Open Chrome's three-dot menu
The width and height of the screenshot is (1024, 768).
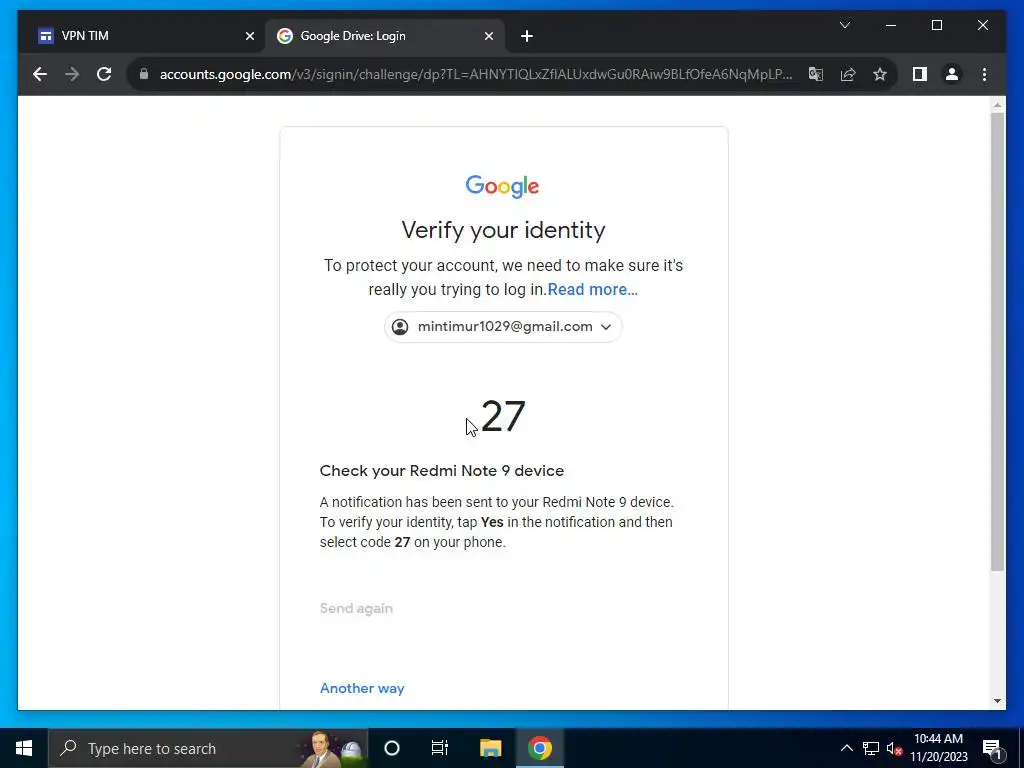984,74
